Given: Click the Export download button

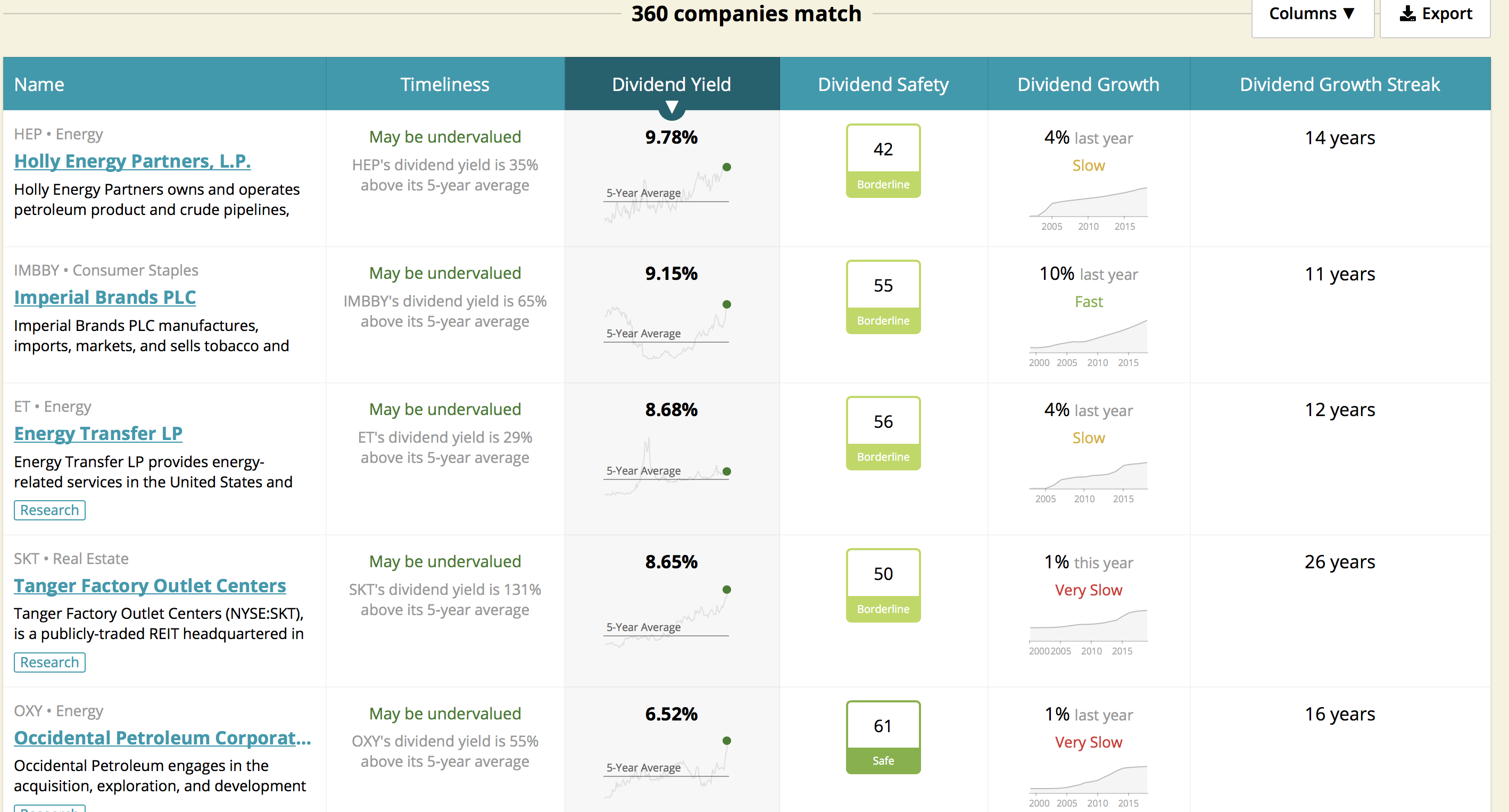Looking at the screenshot, I should pyautogui.click(x=1435, y=14).
